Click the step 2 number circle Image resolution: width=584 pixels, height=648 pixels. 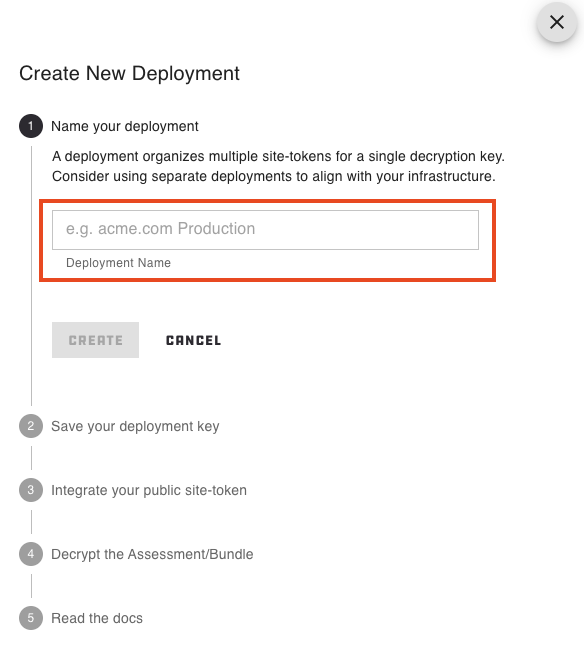tap(31, 426)
